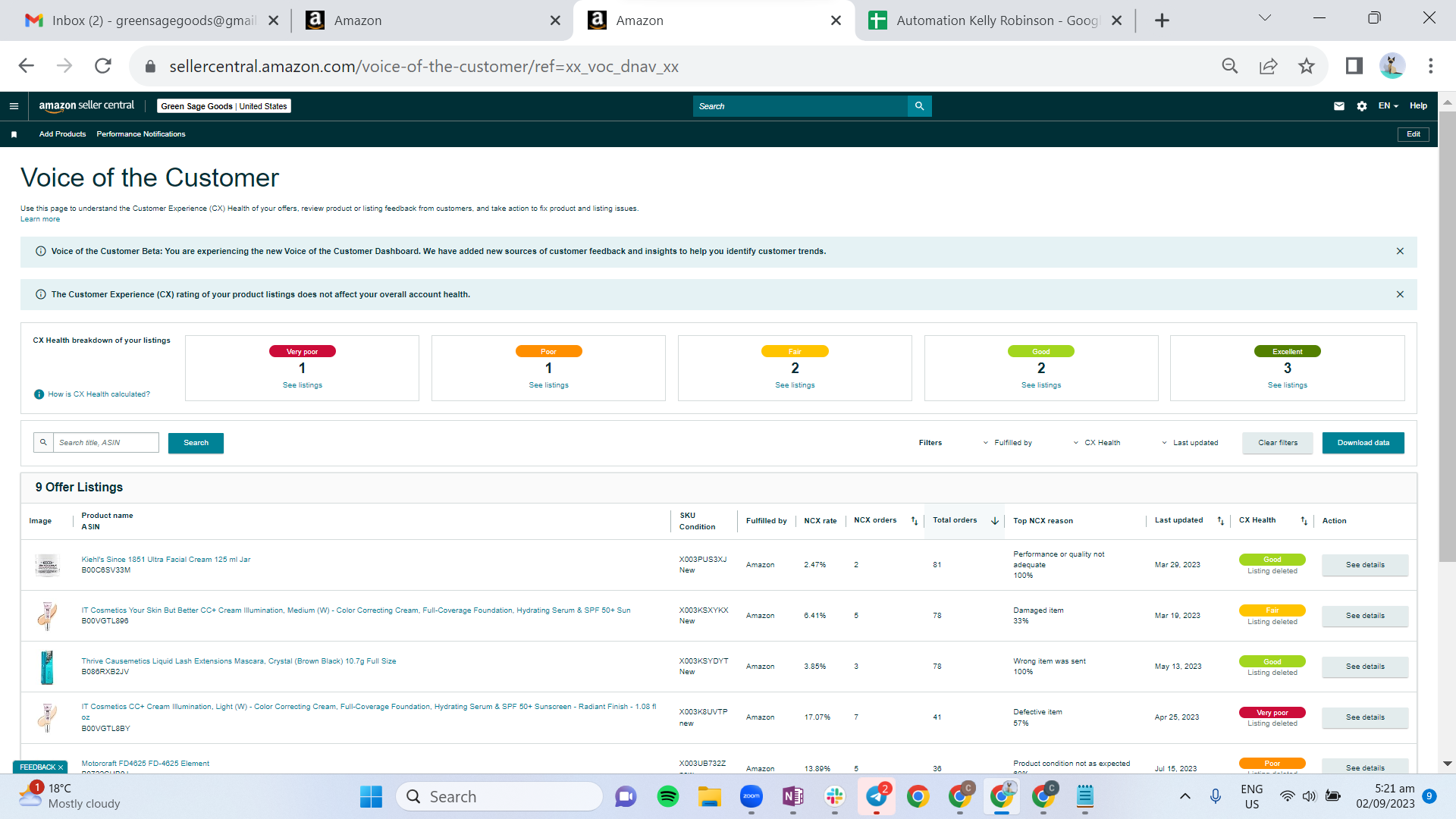
Task: Bookmark this page with the star
Action: point(1306,66)
